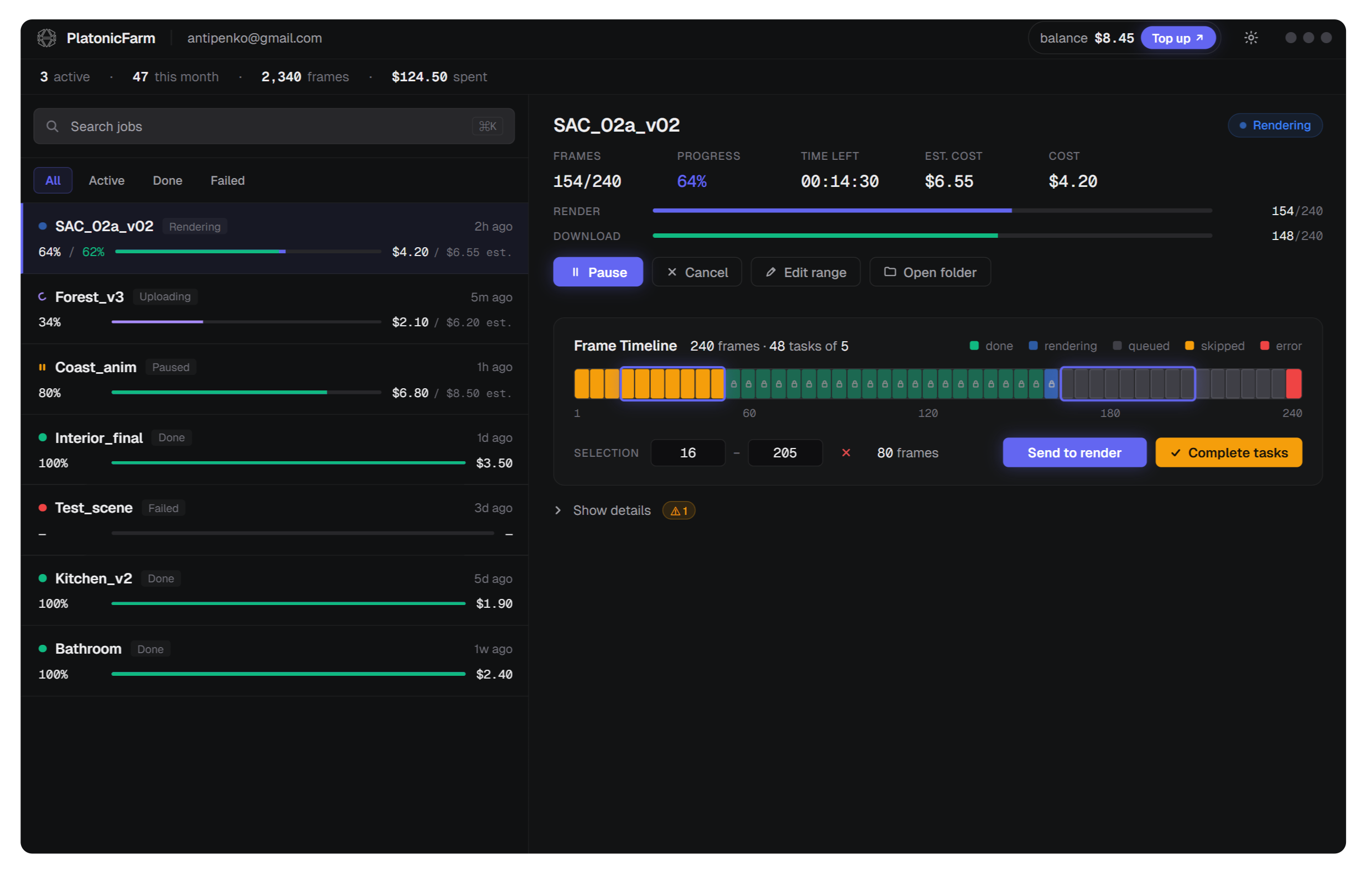Click the blue status dot beside SAC_02a_v02

(x=42, y=226)
